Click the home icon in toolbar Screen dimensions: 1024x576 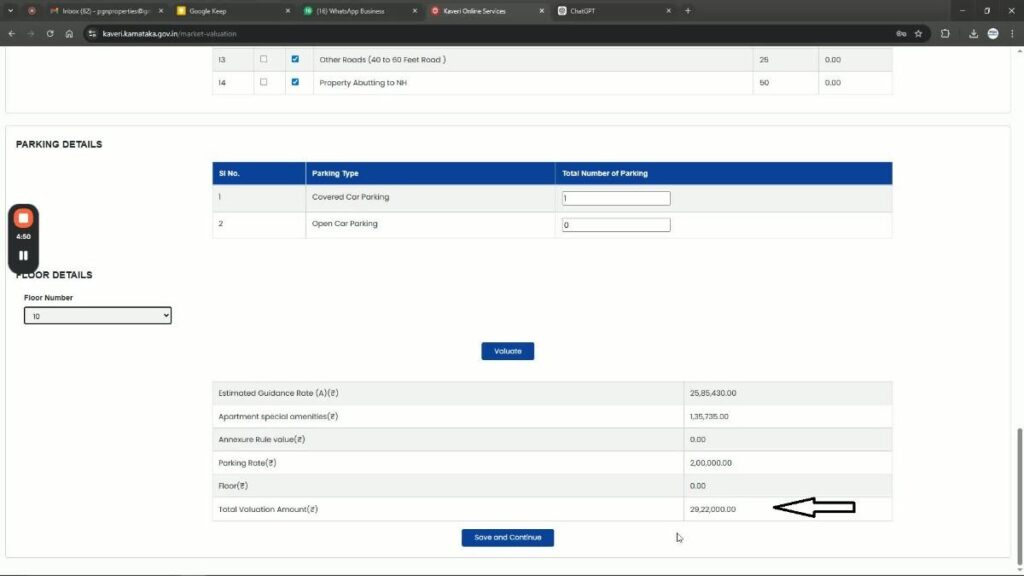pyautogui.click(x=69, y=33)
